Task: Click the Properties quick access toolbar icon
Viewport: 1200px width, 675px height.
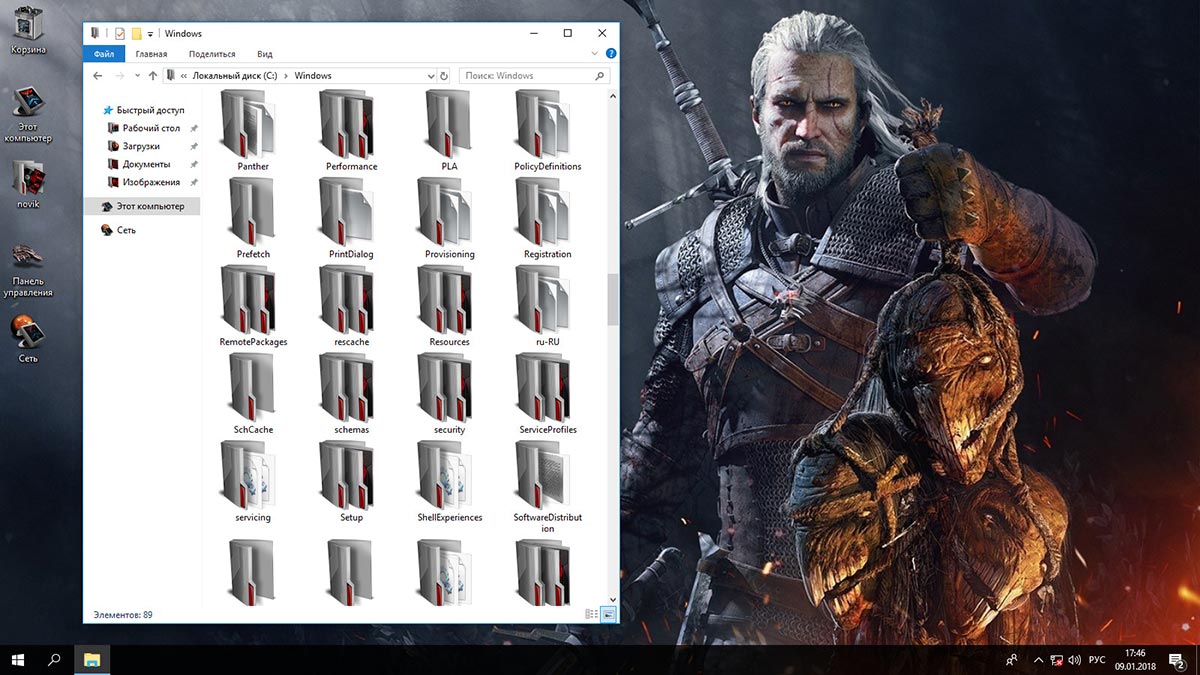Action: click(x=119, y=33)
